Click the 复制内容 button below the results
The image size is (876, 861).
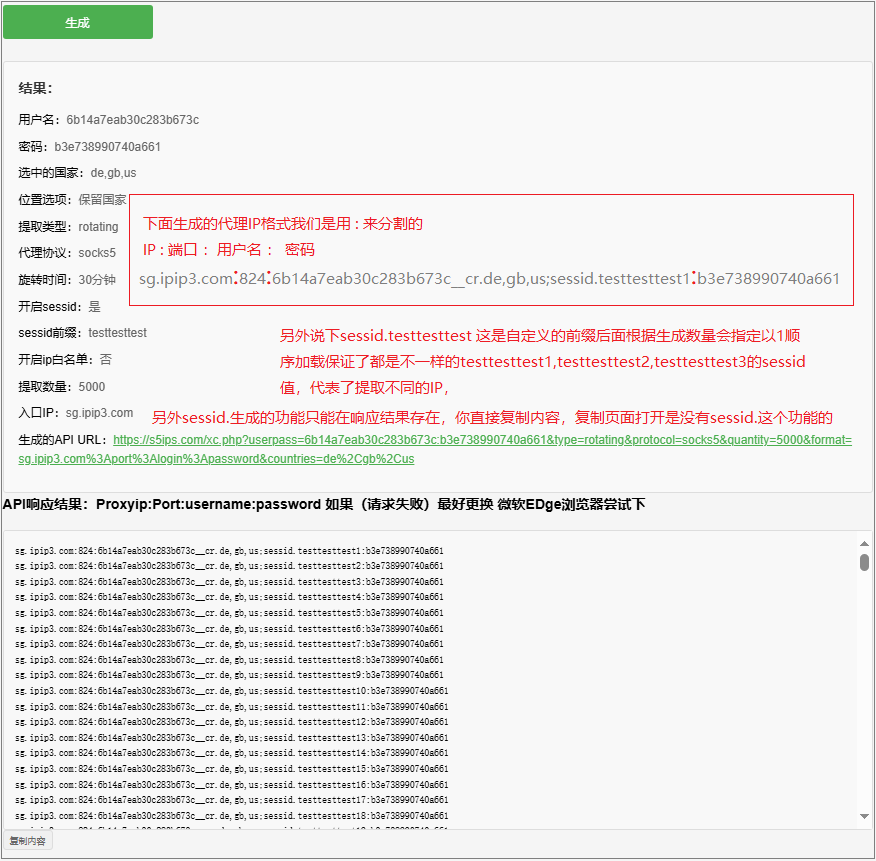point(28,841)
